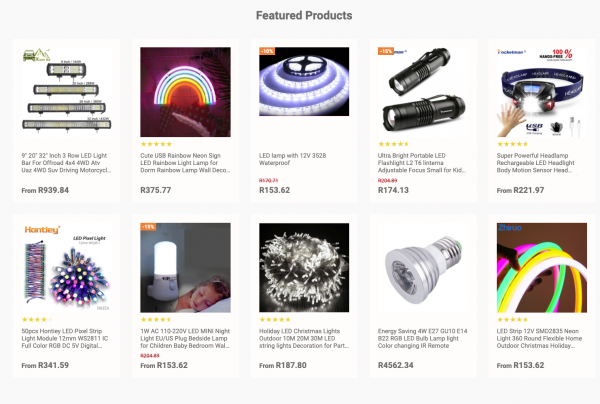The height and width of the screenshot is (404, 600).
Task: Click the -10% badge on the LED lamp
Action: click(267, 50)
